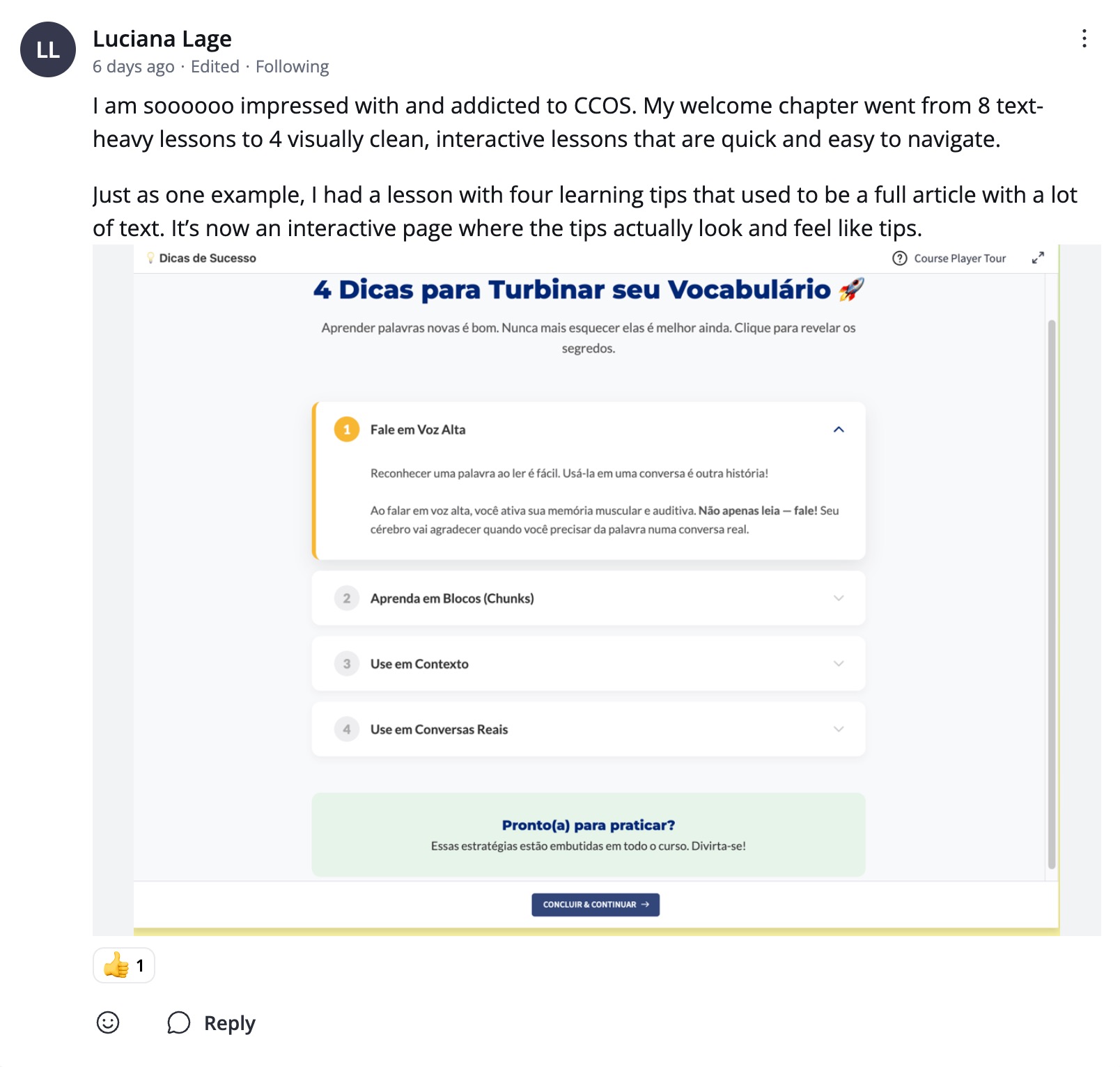The width and height of the screenshot is (1120, 1067).
Task: Expand the Use em Conversas Reais tip
Action: pyautogui.click(x=840, y=729)
